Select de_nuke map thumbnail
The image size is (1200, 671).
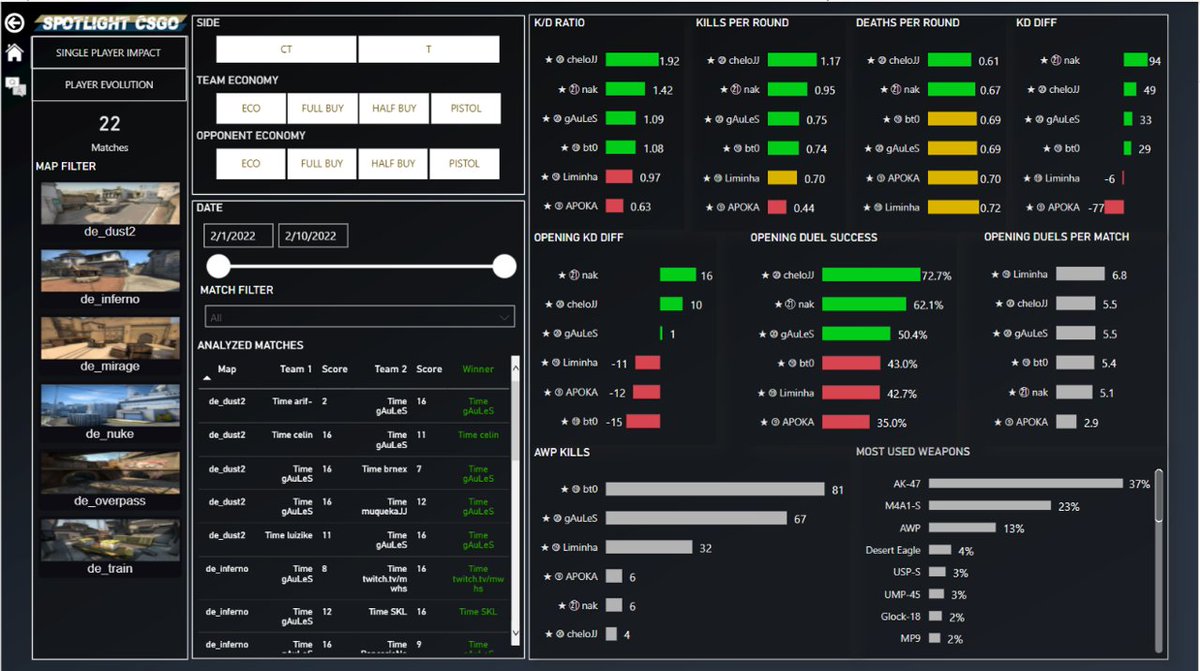(110, 405)
